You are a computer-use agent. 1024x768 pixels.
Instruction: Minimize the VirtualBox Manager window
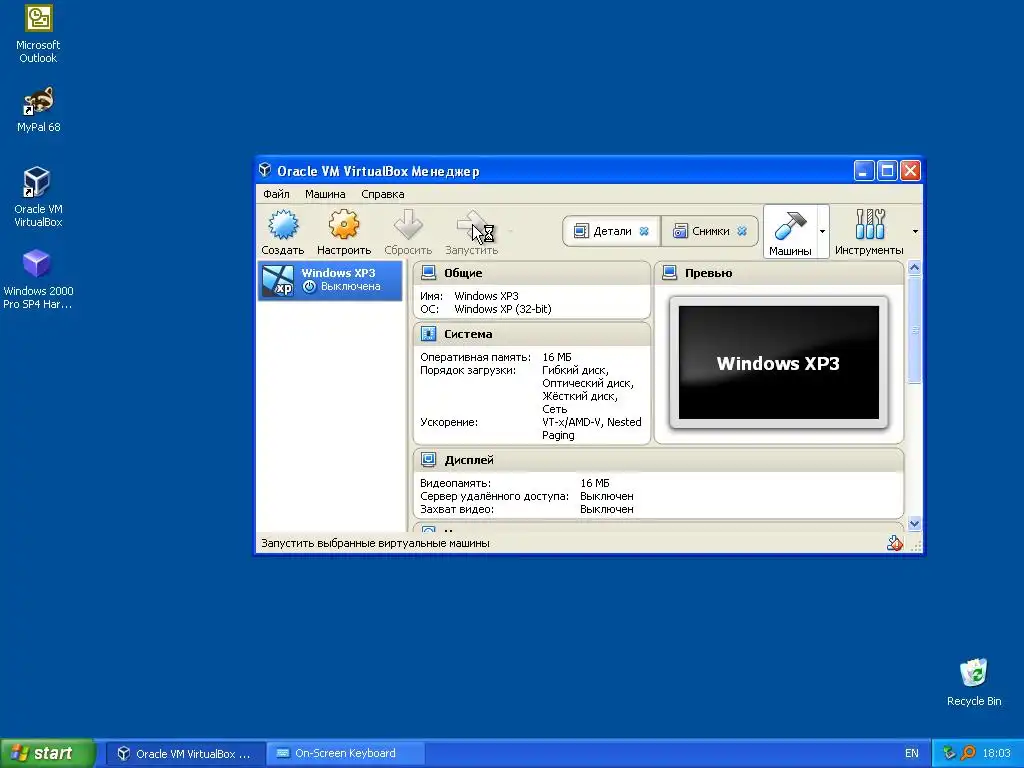pyautogui.click(x=863, y=171)
